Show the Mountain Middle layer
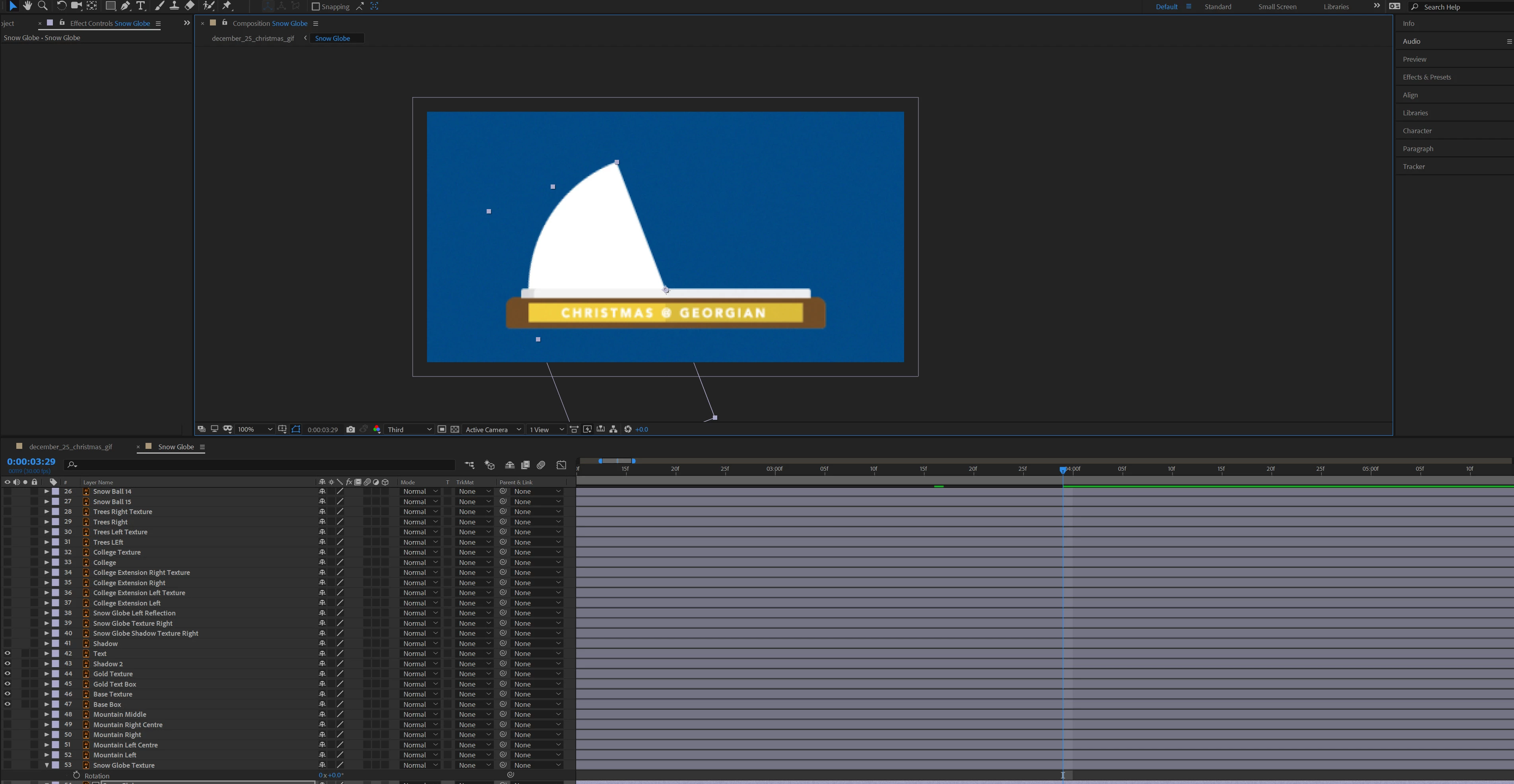 tap(8, 715)
